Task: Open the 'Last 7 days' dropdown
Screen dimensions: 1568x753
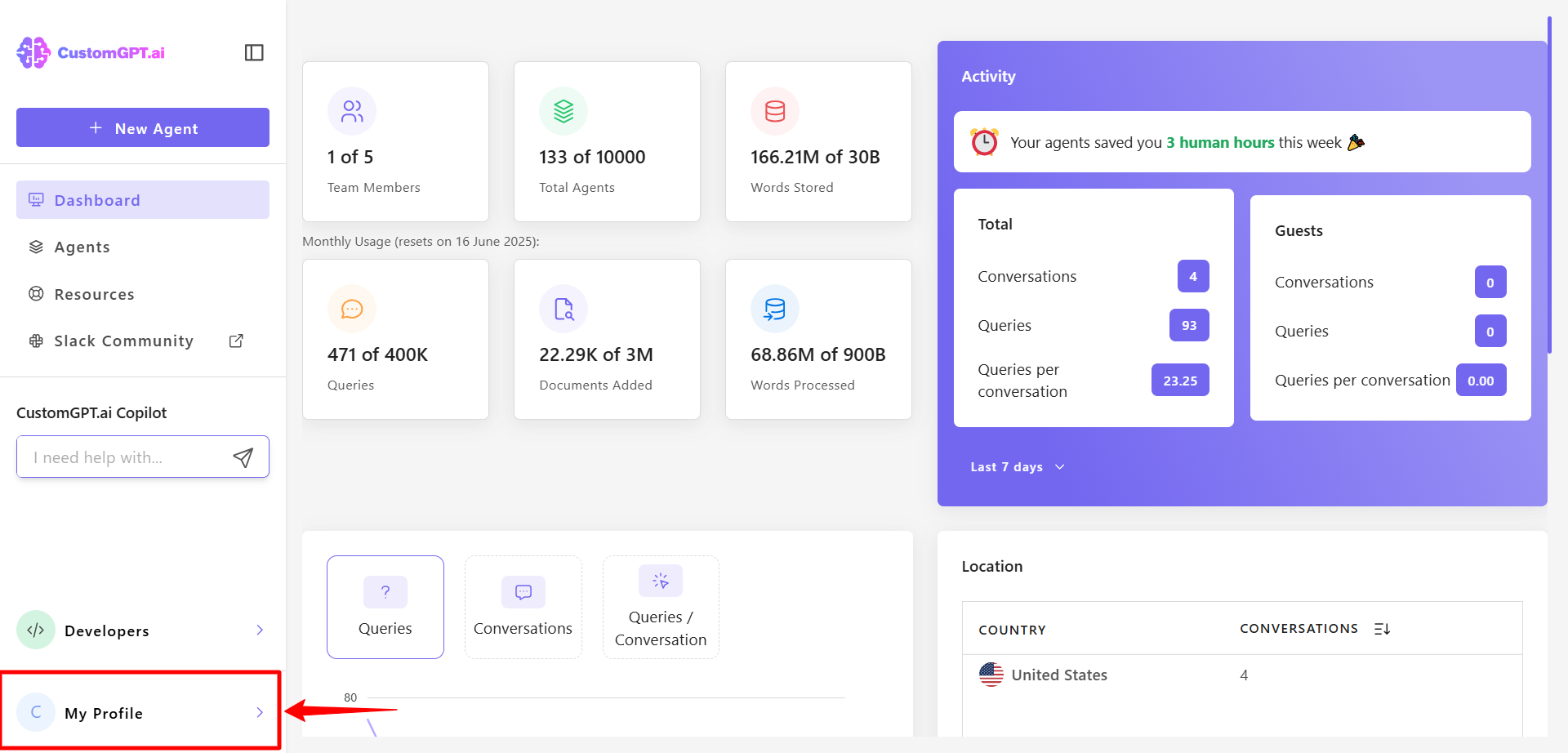Action: pyautogui.click(x=1018, y=466)
